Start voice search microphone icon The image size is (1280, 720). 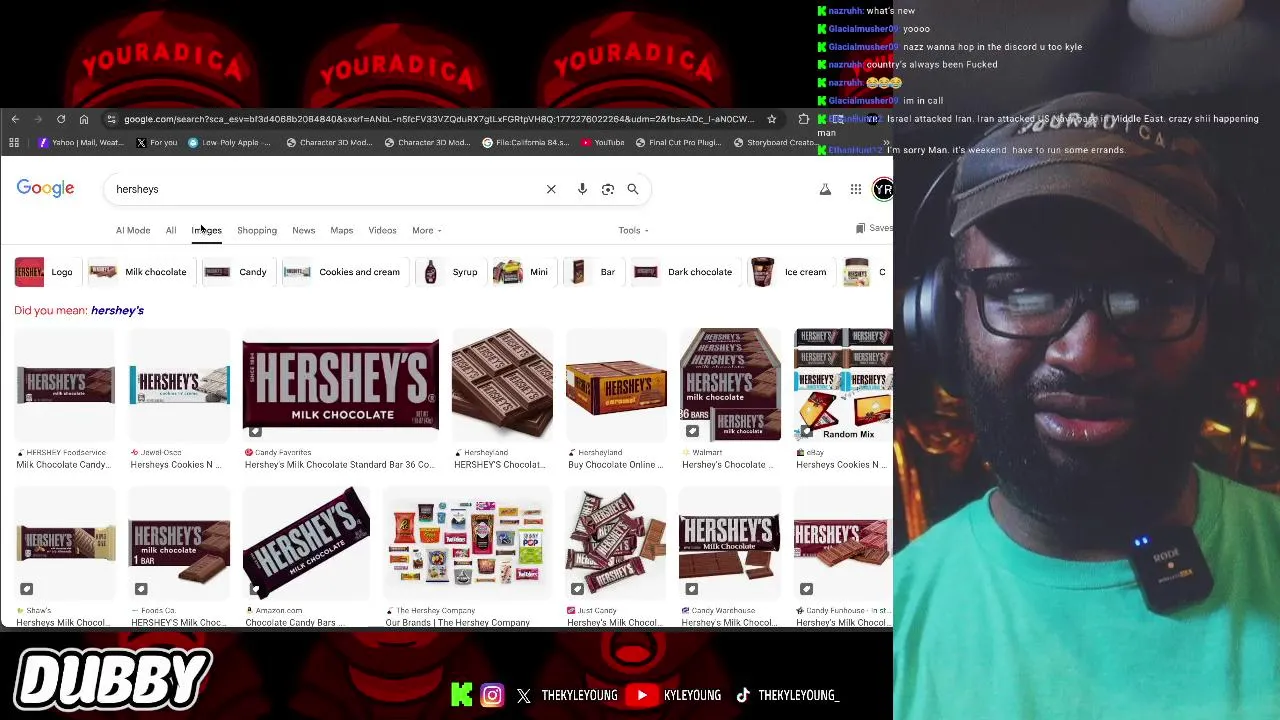[582, 189]
